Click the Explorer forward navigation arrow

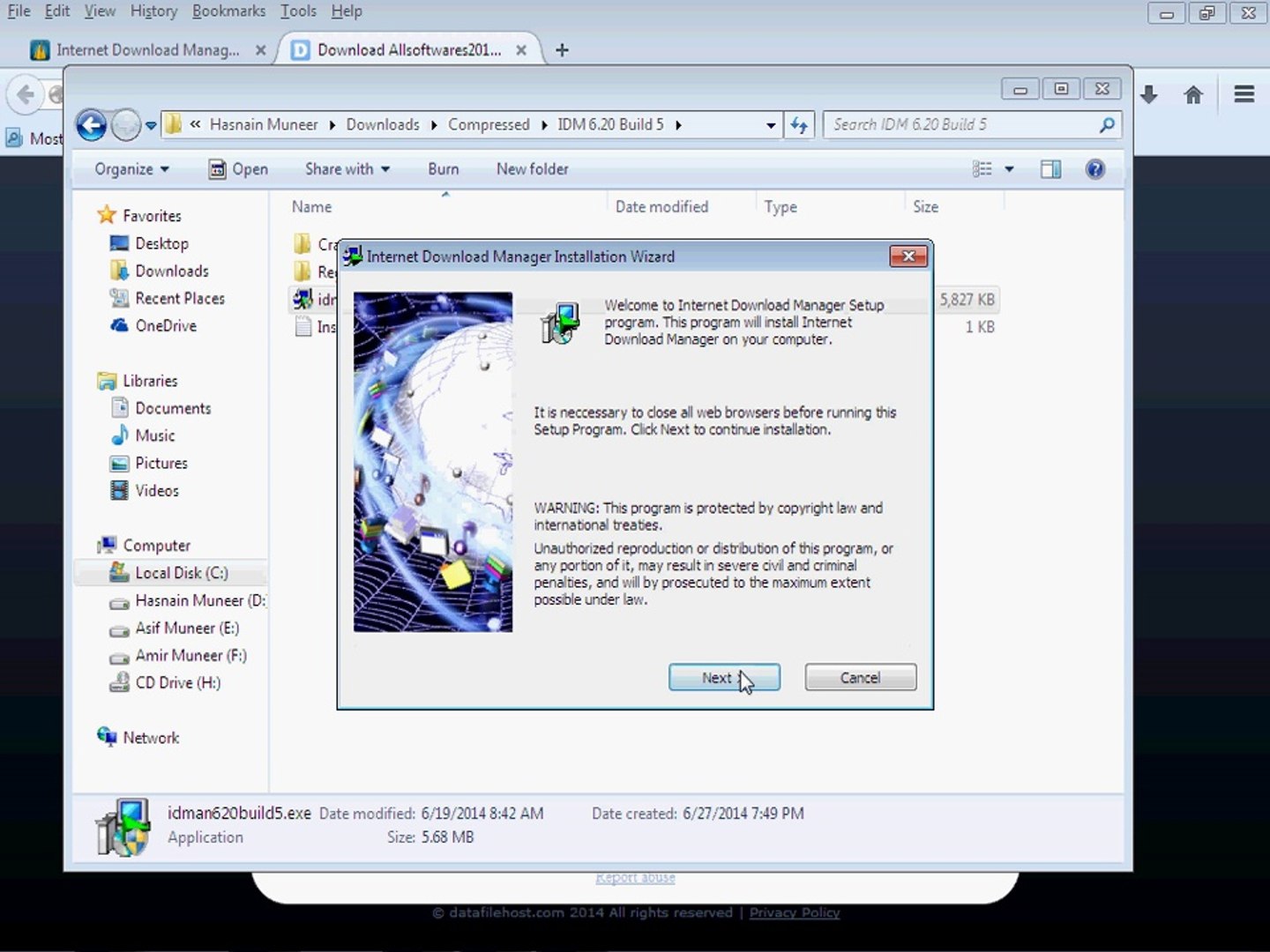point(126,125)
